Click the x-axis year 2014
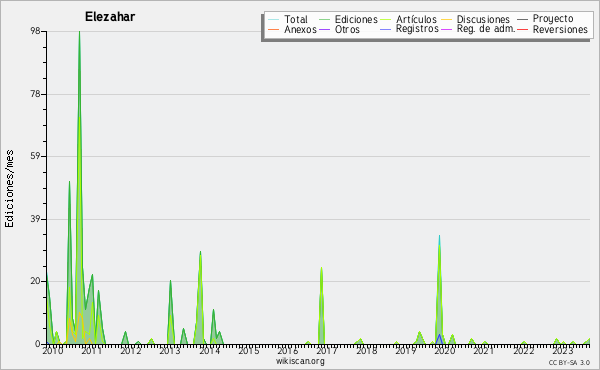 [x=209, y=350]
